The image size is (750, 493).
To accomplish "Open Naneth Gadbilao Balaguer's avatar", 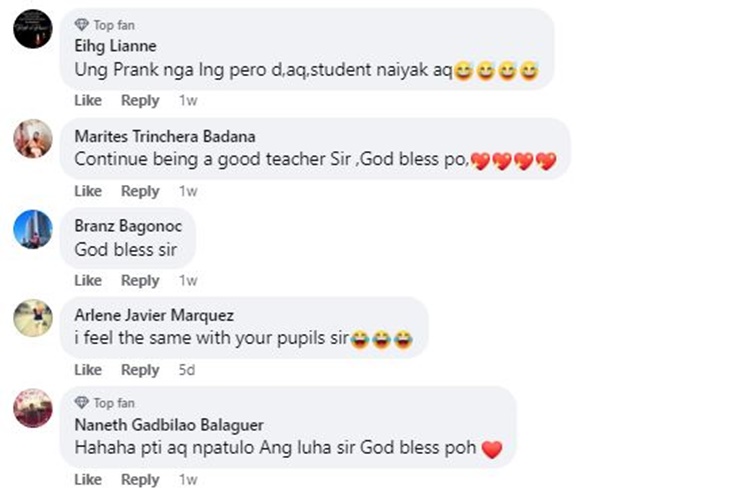I will 33,408.
